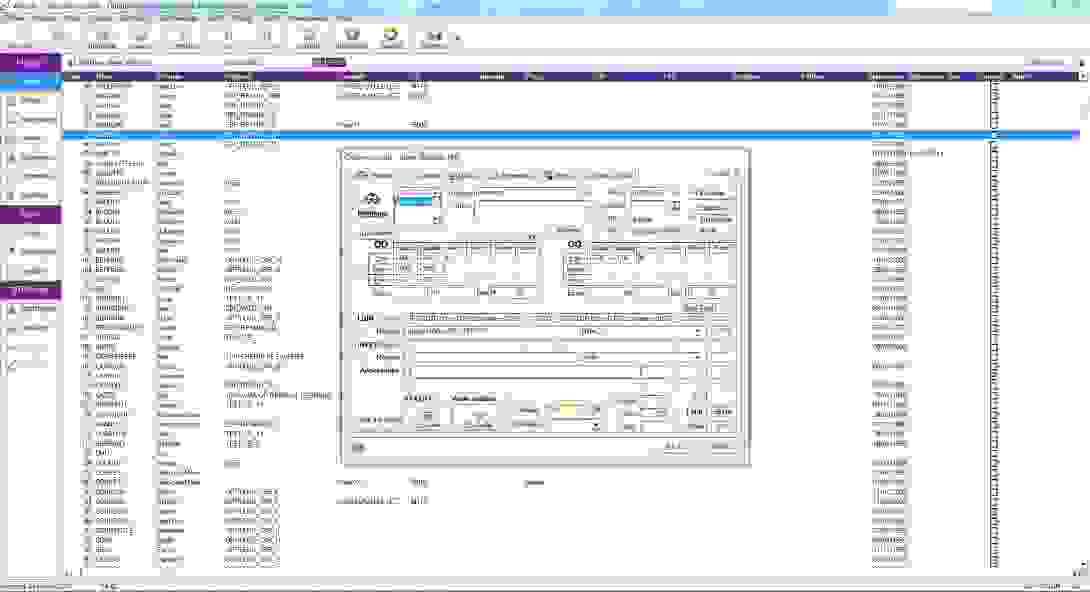1090x592 pixels.
Task: Click the cyan highlighted item in the left sidebar
Action: point(31,83)
